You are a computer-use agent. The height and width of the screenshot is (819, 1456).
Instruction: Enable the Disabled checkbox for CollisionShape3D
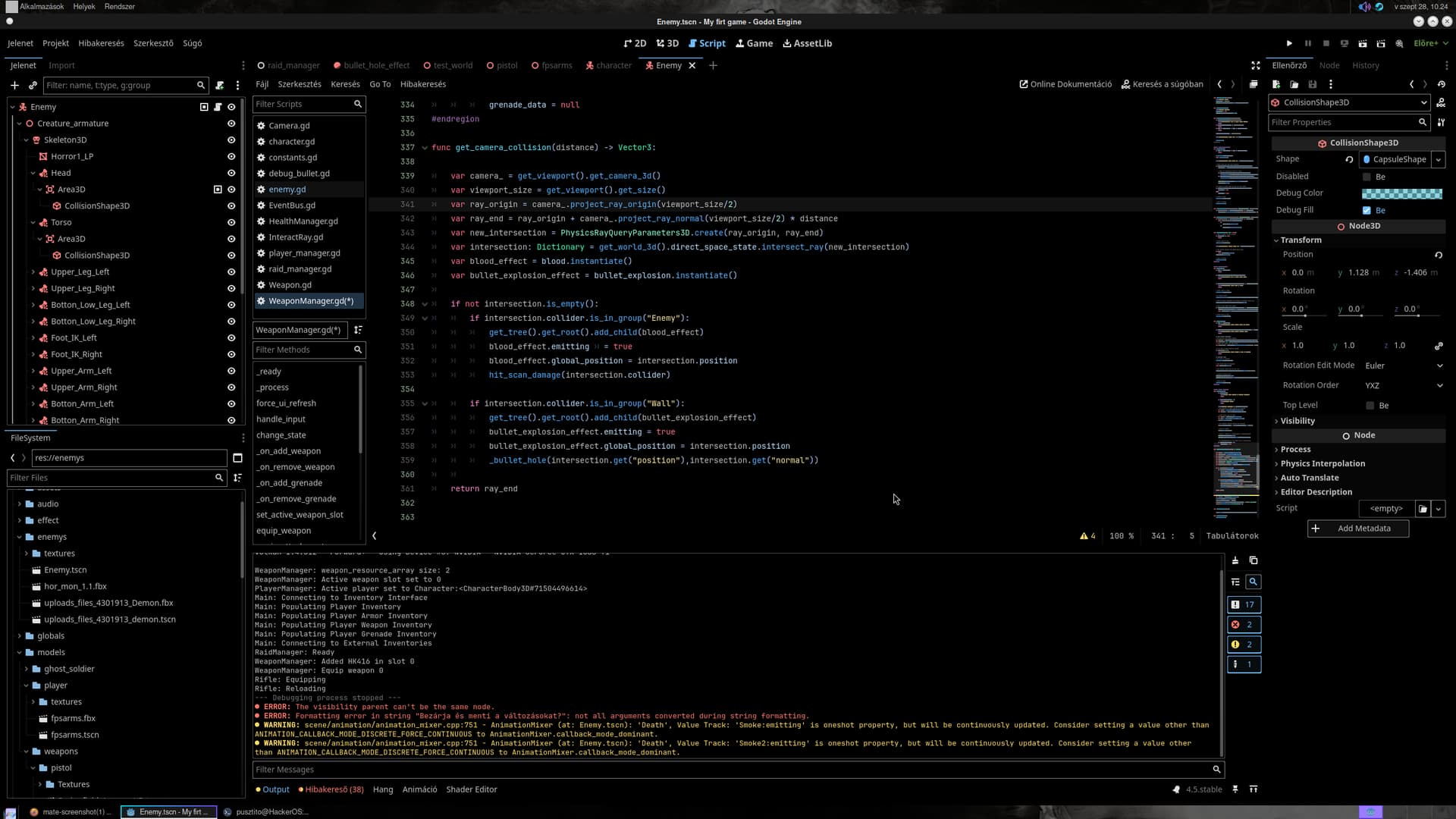pyautogui.click(x=1367, y=177)
